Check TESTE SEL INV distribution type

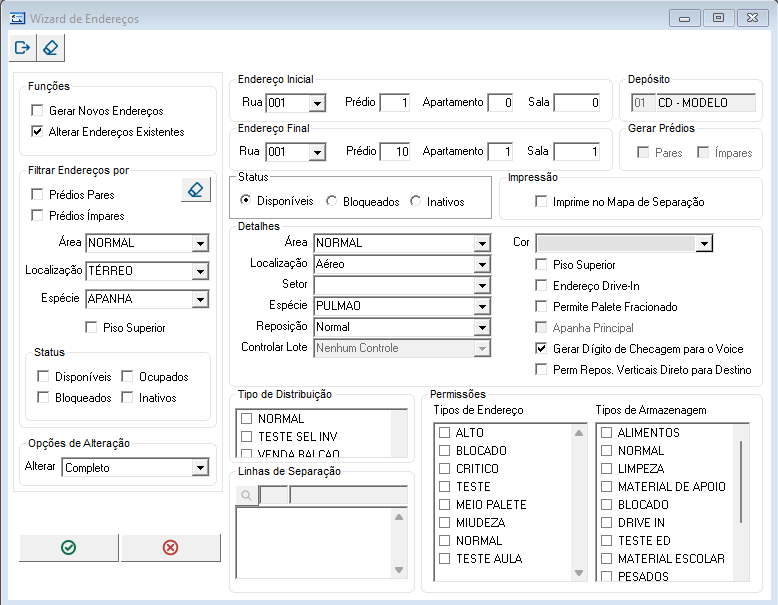[x=247, y=436]
